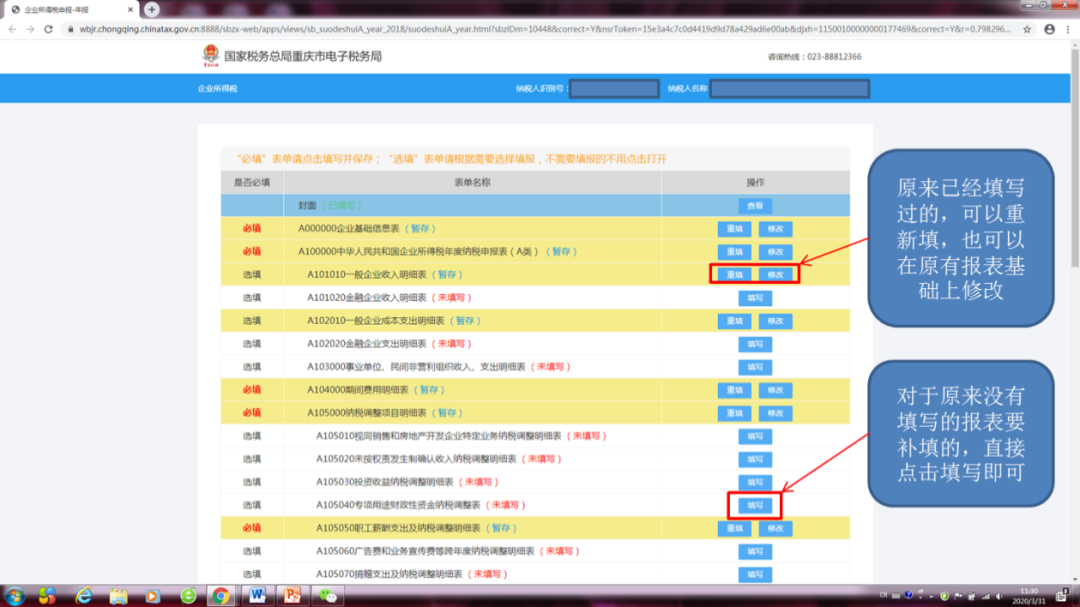1080x607 pixels.
Task: Click 填写 for A103000事业单位 table
Action: [755, 367]
